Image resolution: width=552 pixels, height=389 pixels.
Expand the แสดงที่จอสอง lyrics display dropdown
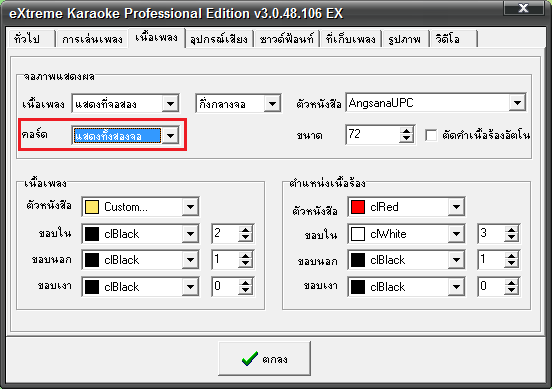[x=170, y=104]
